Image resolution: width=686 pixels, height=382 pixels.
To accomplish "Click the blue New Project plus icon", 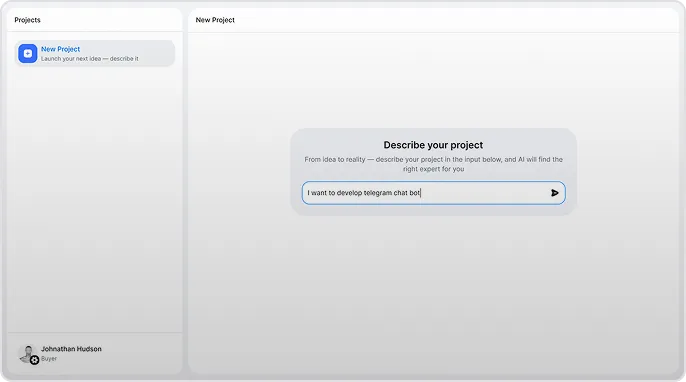I will pos(28,53).
